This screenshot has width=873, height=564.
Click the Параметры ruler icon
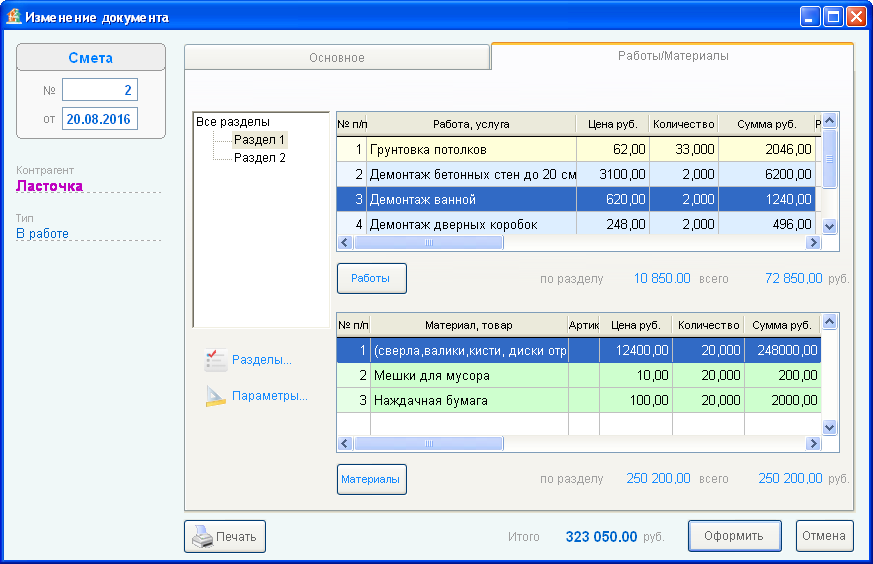[x=215, y=396]
